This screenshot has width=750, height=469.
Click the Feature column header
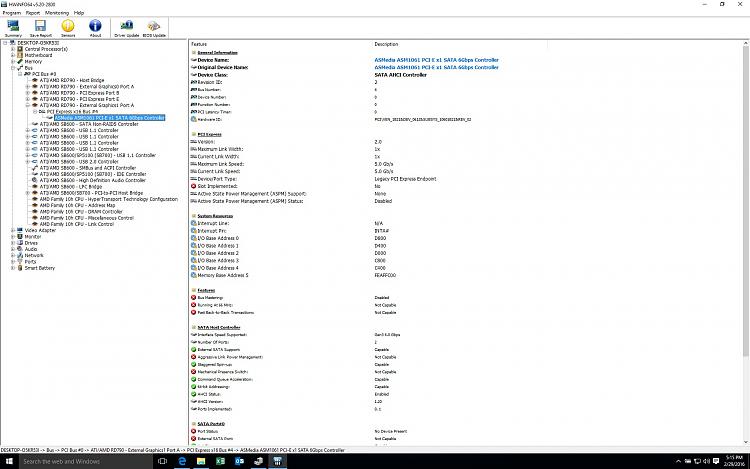pyautogui.click(x=200, y=44)
